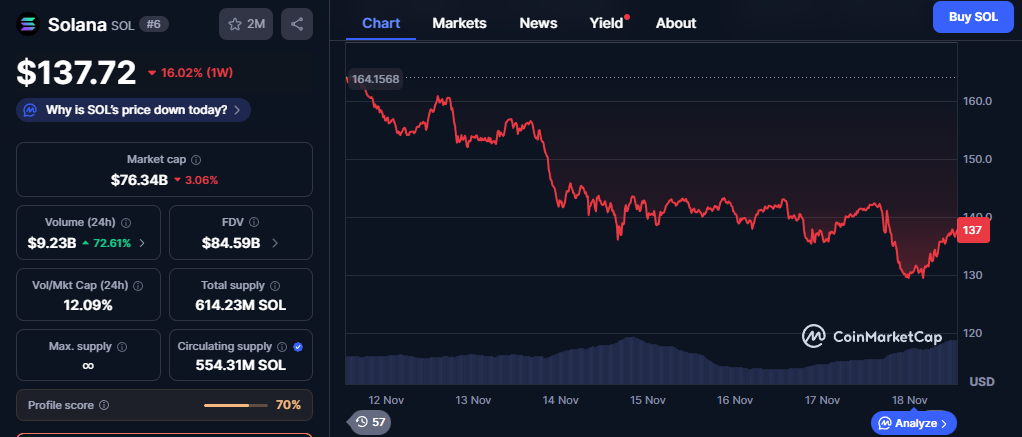Click the Profile score progress bar
This screenshot has width=1022, height=437.
(235, 405)
